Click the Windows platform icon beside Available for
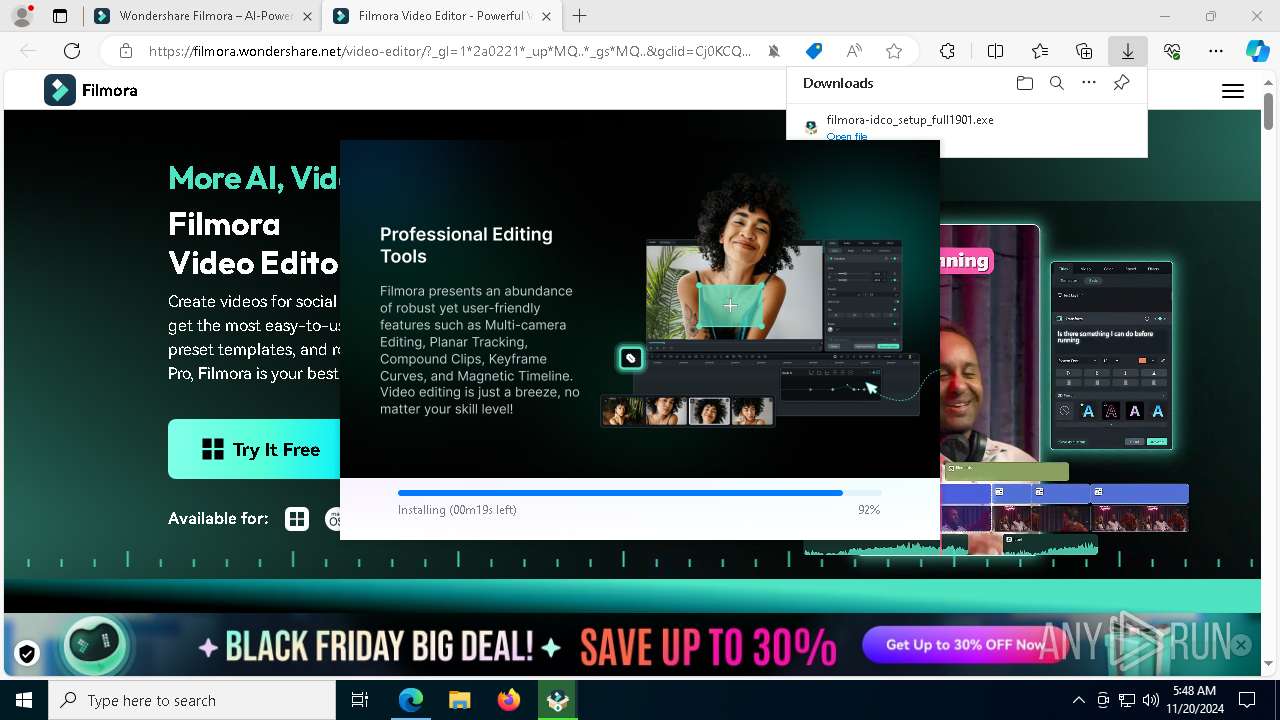Image resolution: width=1280 pixels, height=720 pixels. (297, 519)
